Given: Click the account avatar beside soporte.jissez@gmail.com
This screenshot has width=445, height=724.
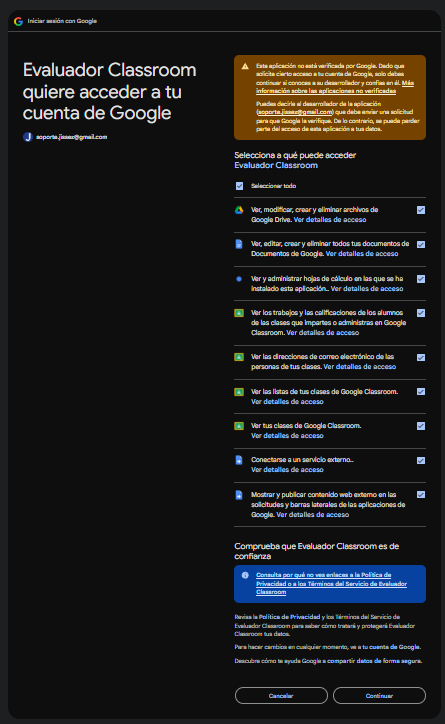Looking at the screenshot, I should click(28, 137).
